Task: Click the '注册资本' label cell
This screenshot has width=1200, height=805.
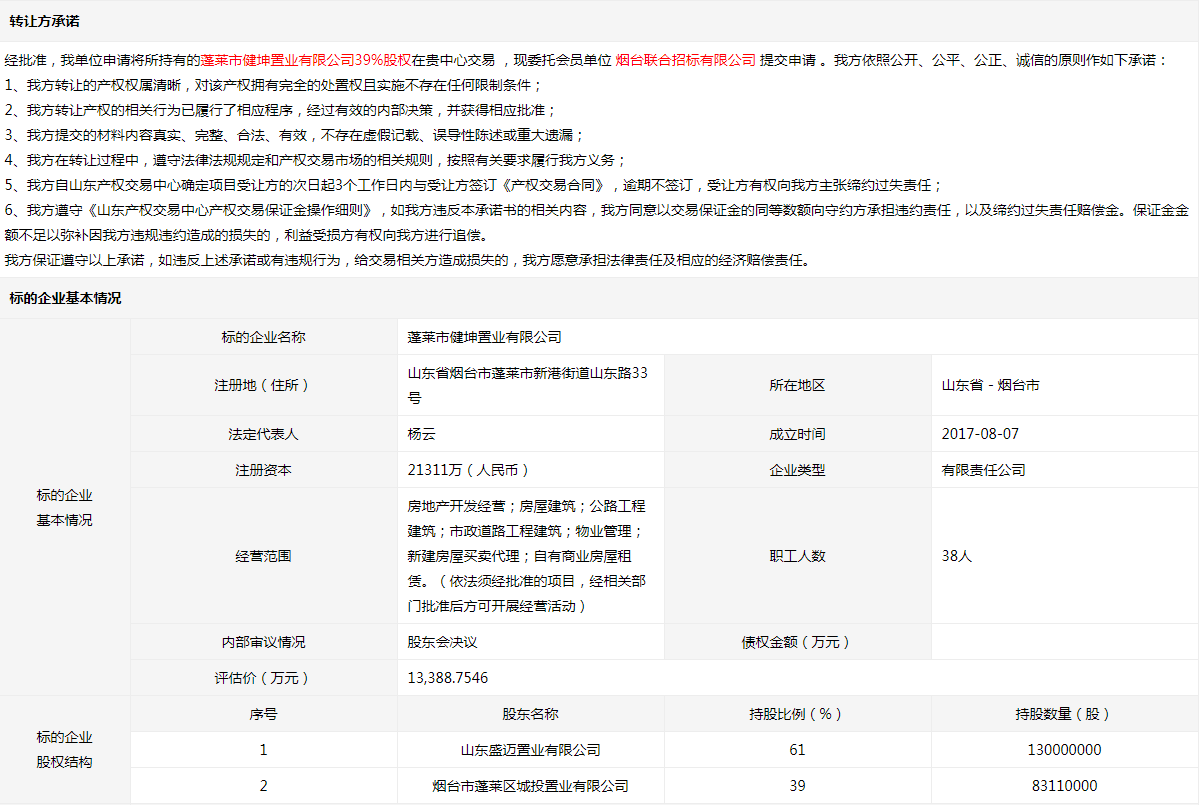Action: (264, 470)
